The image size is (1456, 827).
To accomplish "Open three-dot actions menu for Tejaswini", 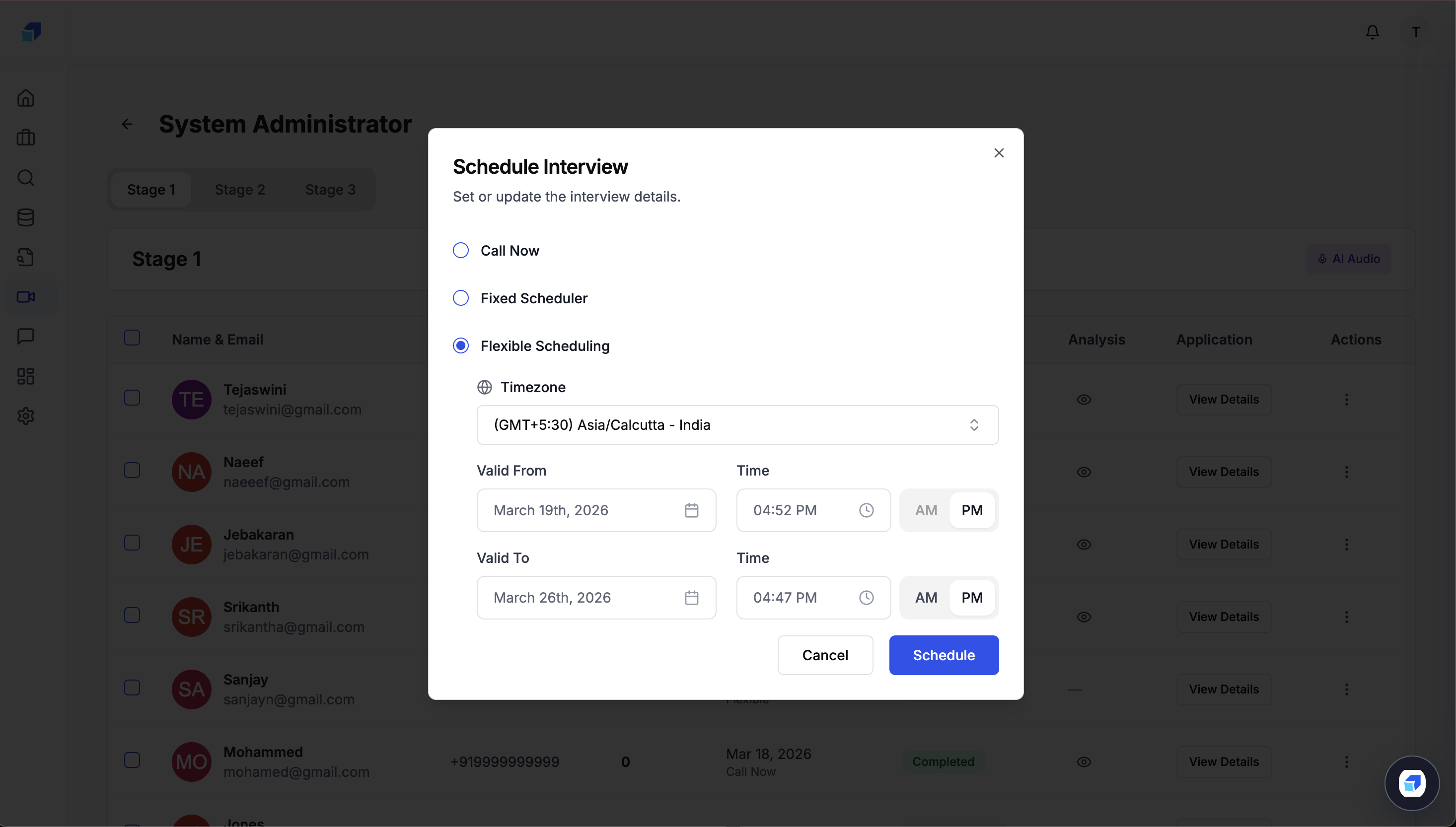I will [1346, 399].
